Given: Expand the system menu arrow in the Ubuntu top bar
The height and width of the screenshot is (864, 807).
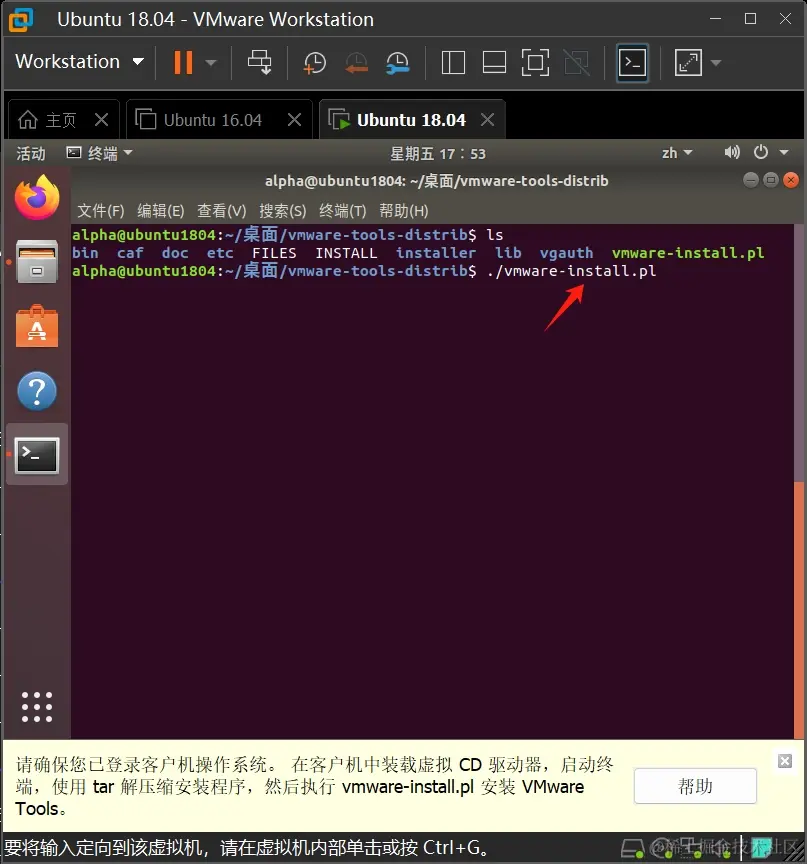Looking at the screenshot, I should tap(784, 152).
